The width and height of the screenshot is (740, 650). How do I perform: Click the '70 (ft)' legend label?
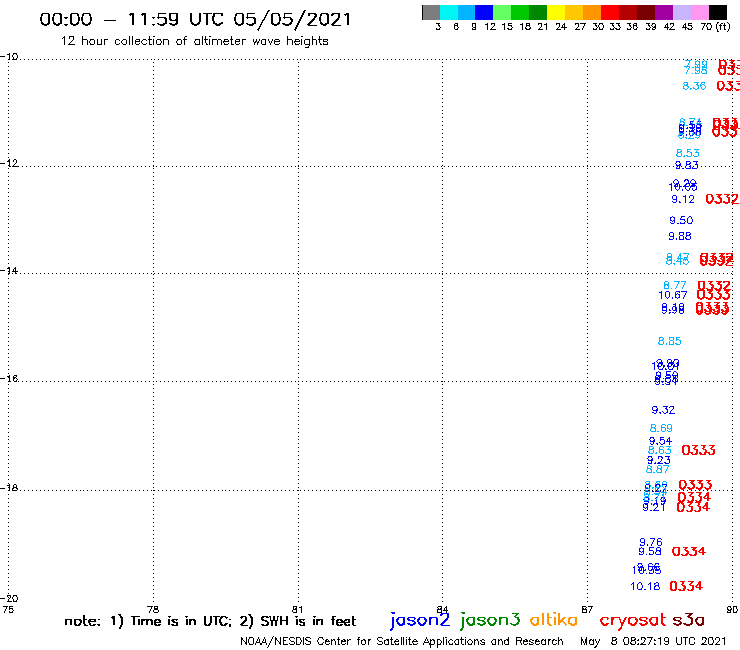tap(715, 27)
